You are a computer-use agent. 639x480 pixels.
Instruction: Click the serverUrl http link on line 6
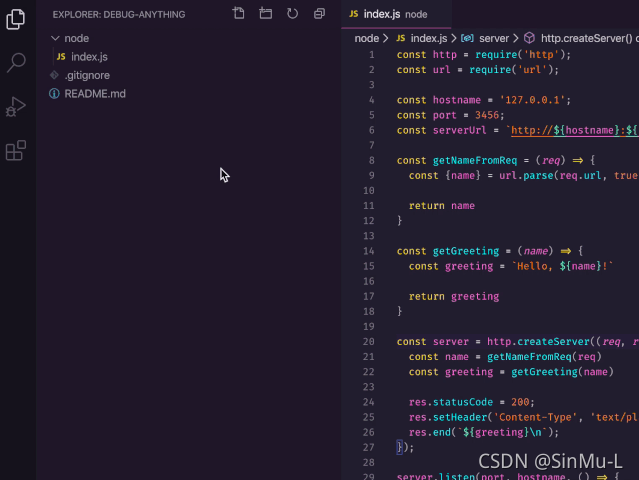click(575, 130)
